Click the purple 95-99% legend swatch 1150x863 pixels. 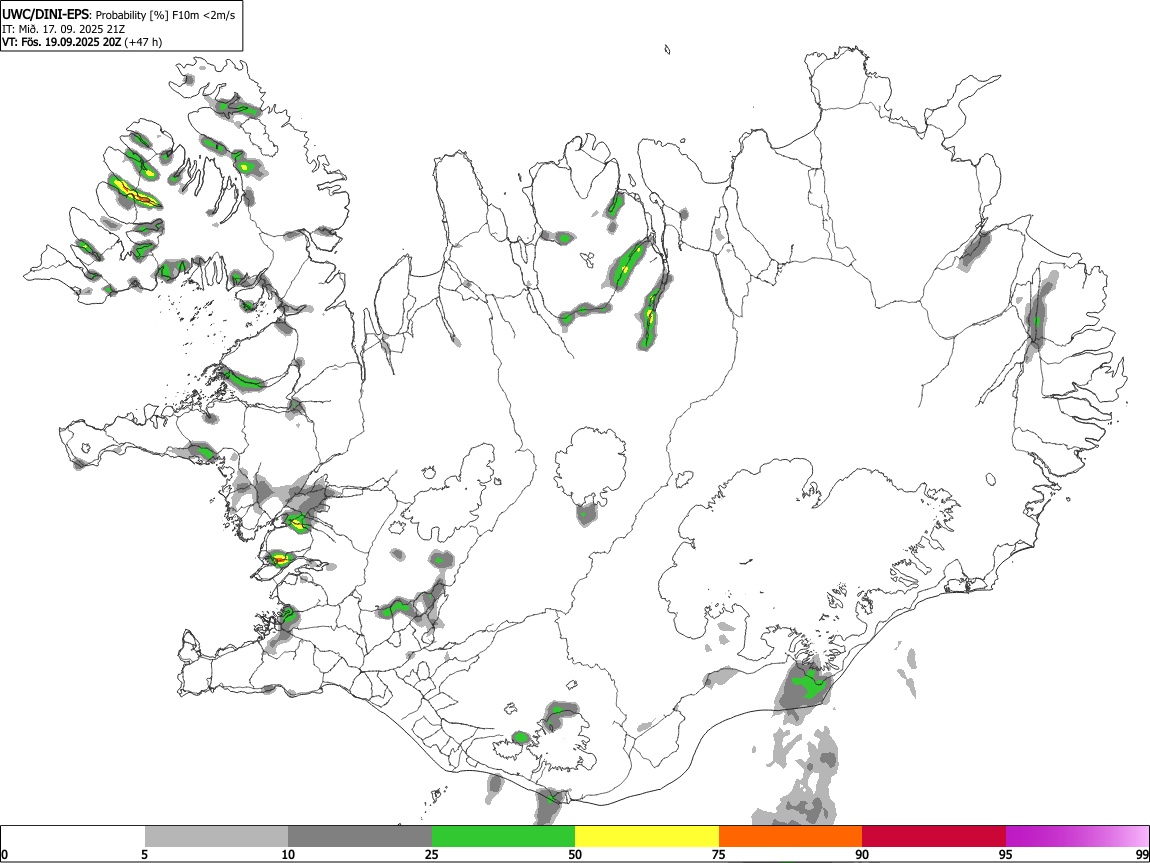click(1077, 836)
